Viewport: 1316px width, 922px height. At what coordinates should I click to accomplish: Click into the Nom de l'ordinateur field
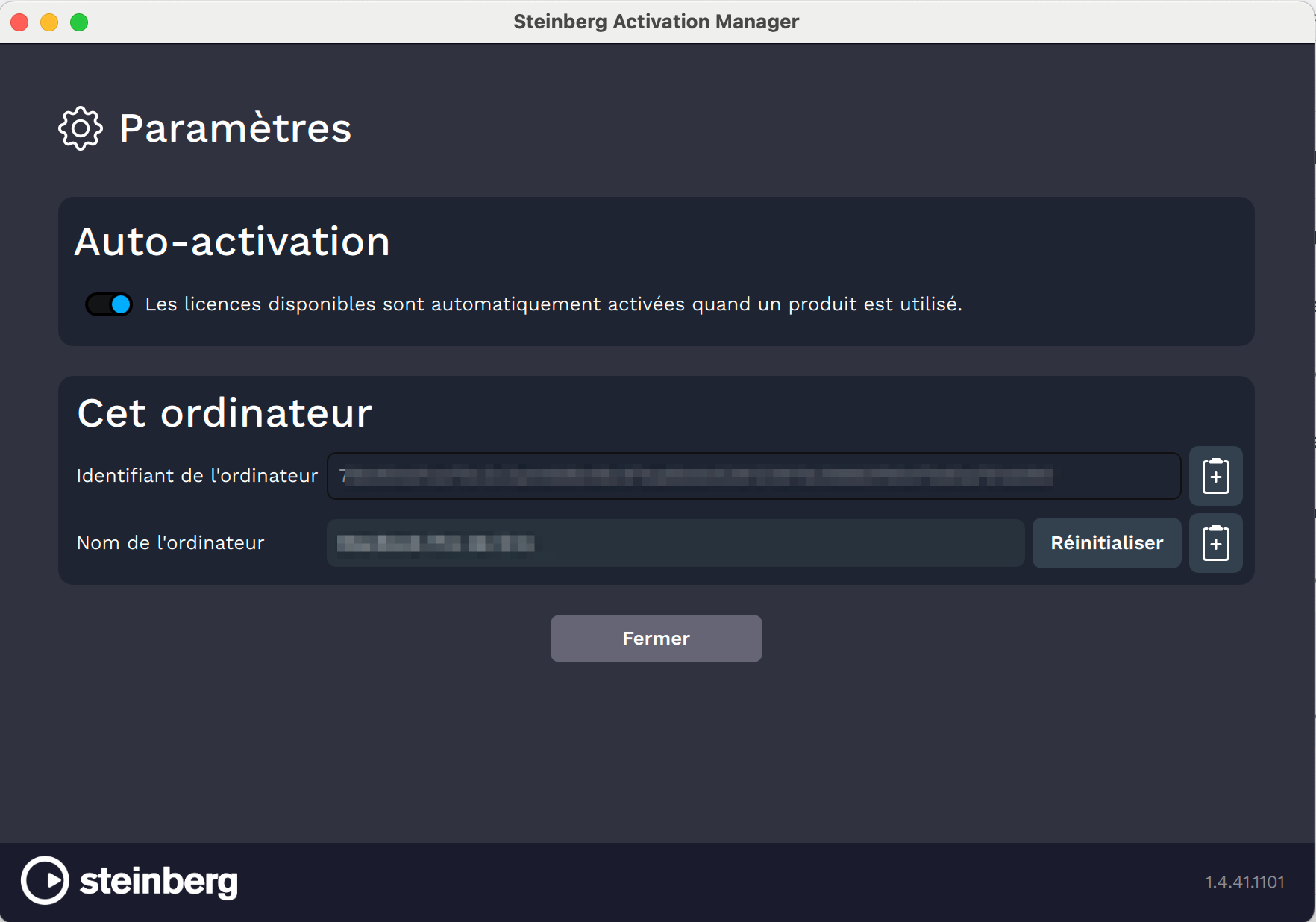[675, 543]
